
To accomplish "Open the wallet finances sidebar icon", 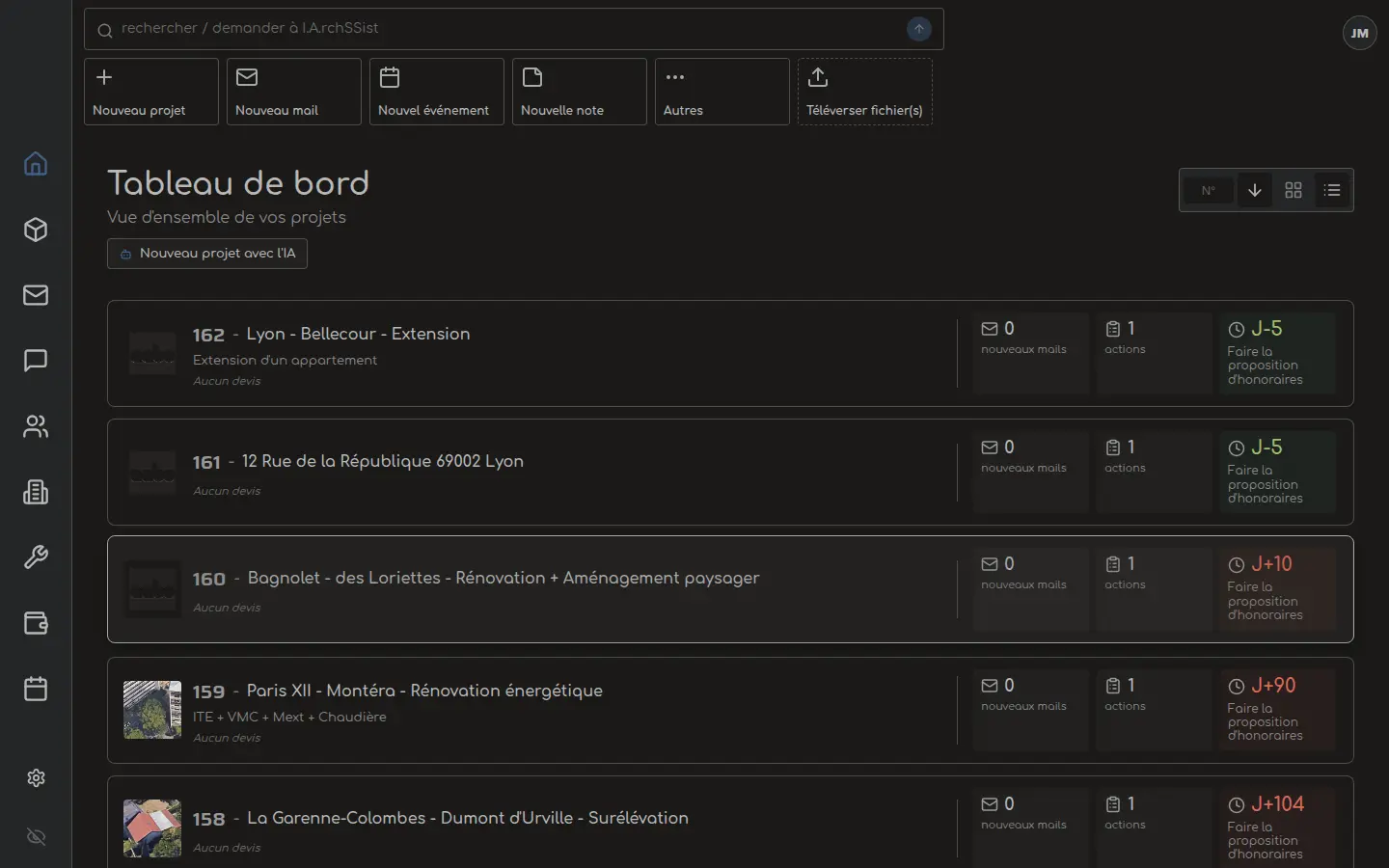I will pyautogui.click(x=36, y=623).
